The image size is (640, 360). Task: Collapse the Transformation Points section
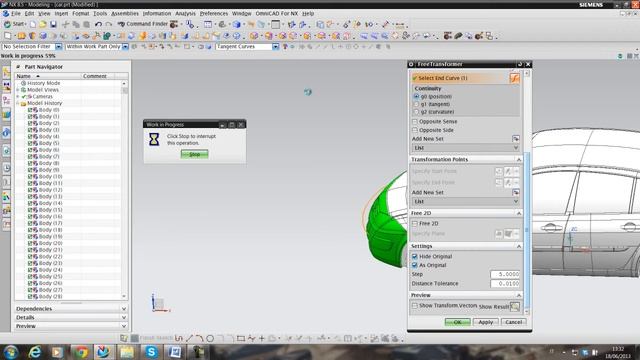click(x=519, y=159)
